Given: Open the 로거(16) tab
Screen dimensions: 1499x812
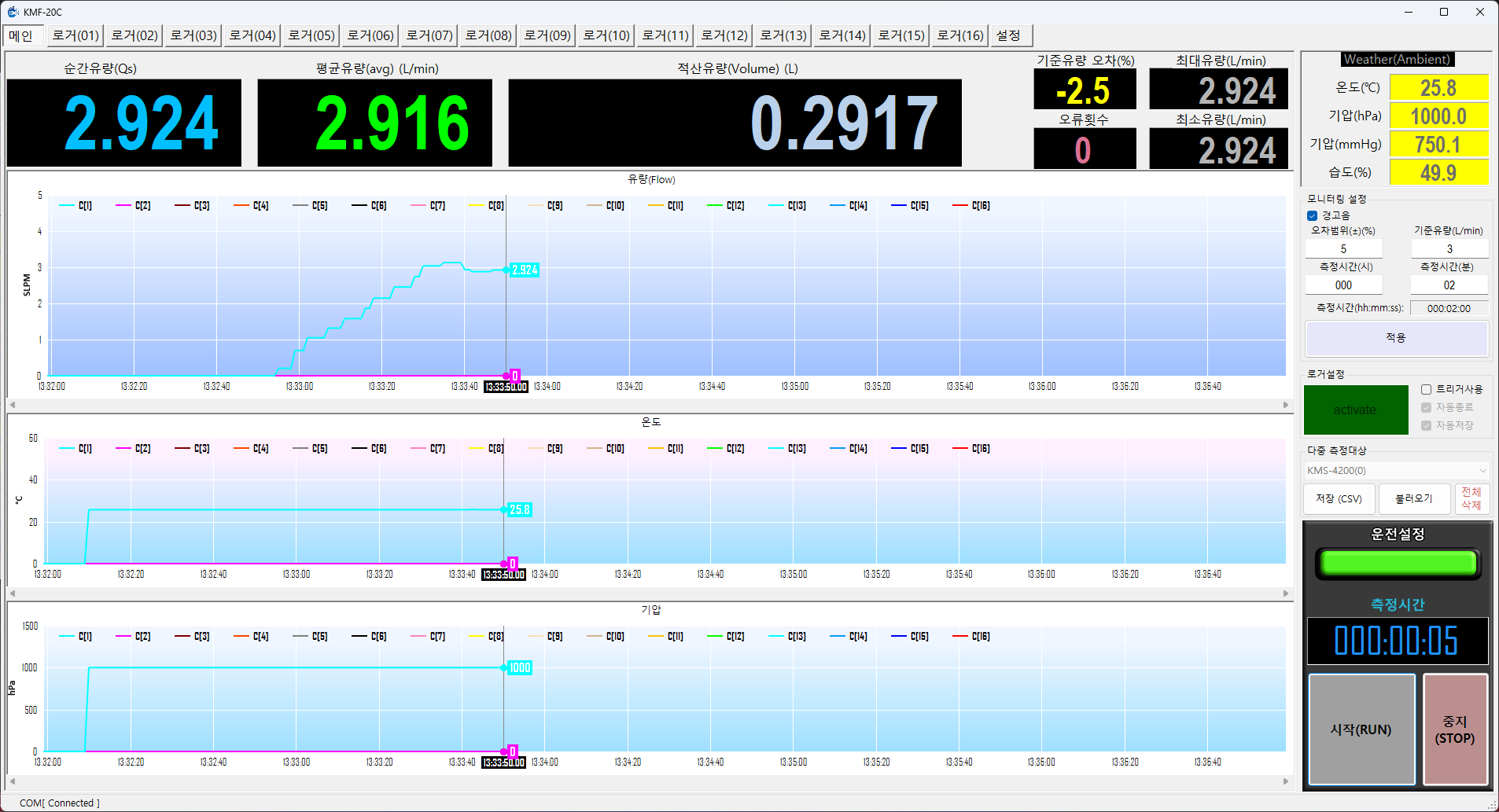Looking at the screenshot, I should [x=960, y=35].
